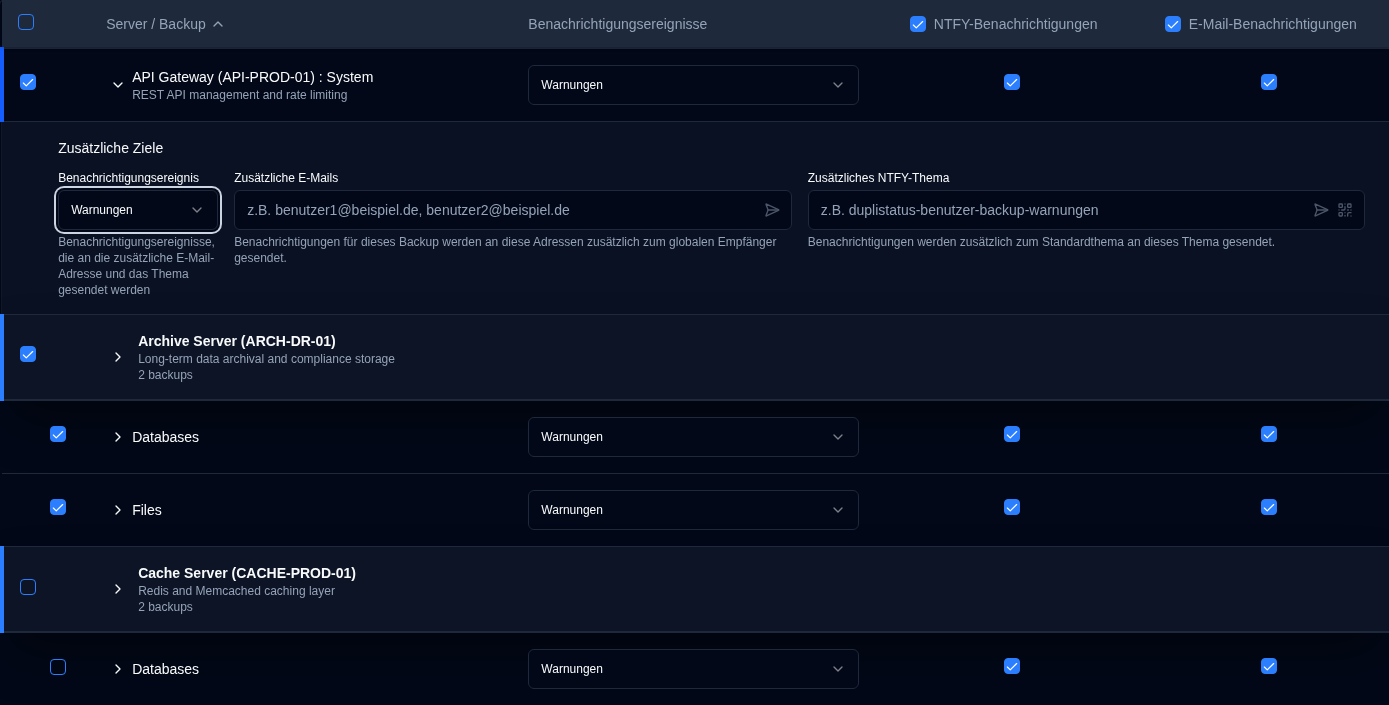The image size is (1389, 705).
Task: Click Benachrichtigungsereignisse column header
Action: pyautogui.click(x=617, y=24)
